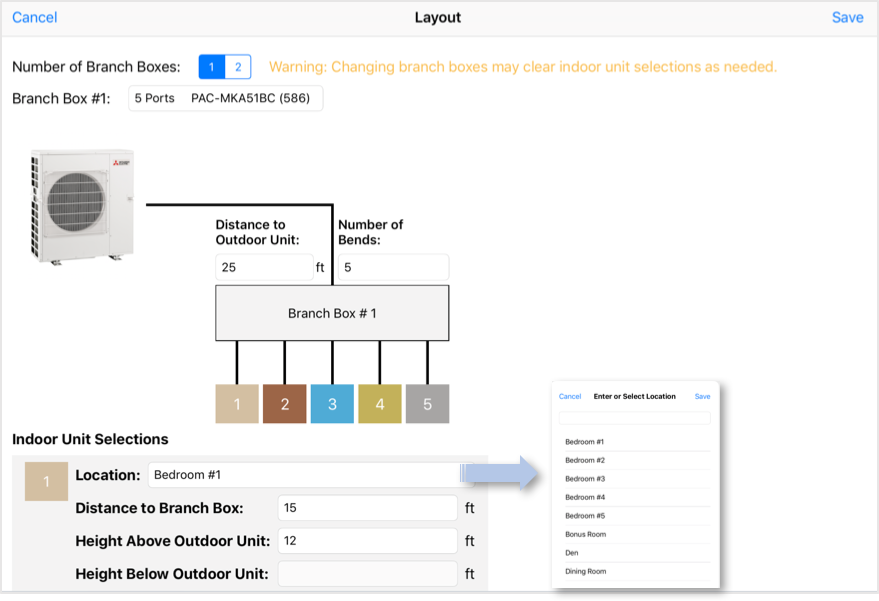Cancel the Layout screen

click(35, 17)
